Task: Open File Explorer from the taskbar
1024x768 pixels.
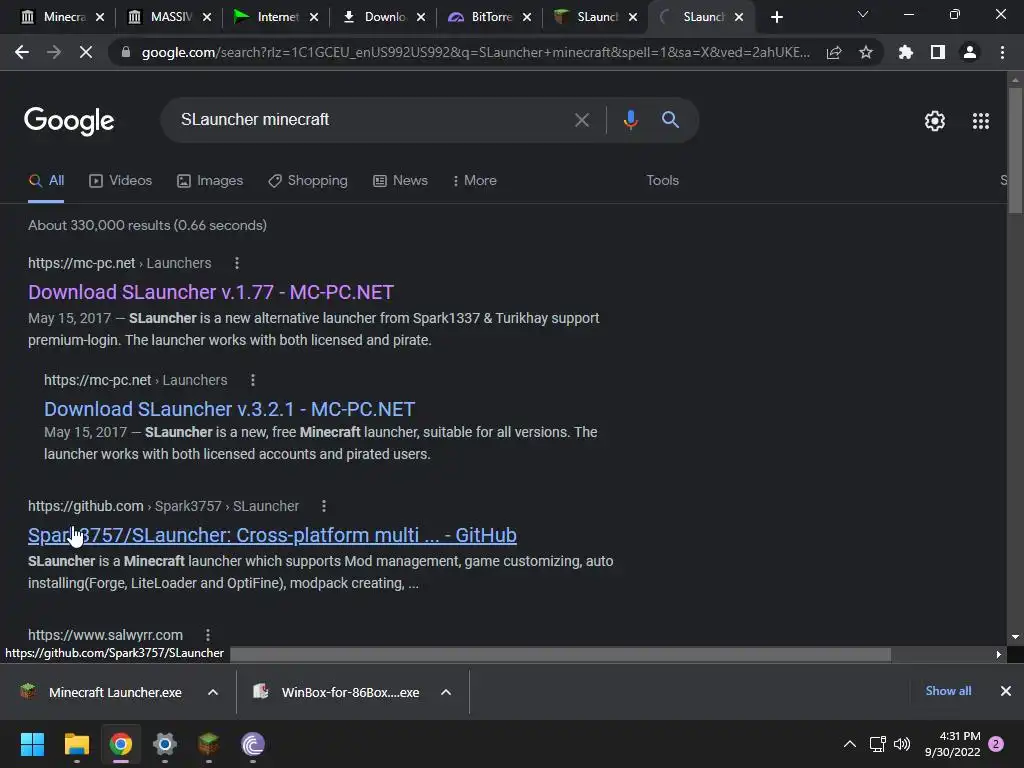Action: pos(76,744)
